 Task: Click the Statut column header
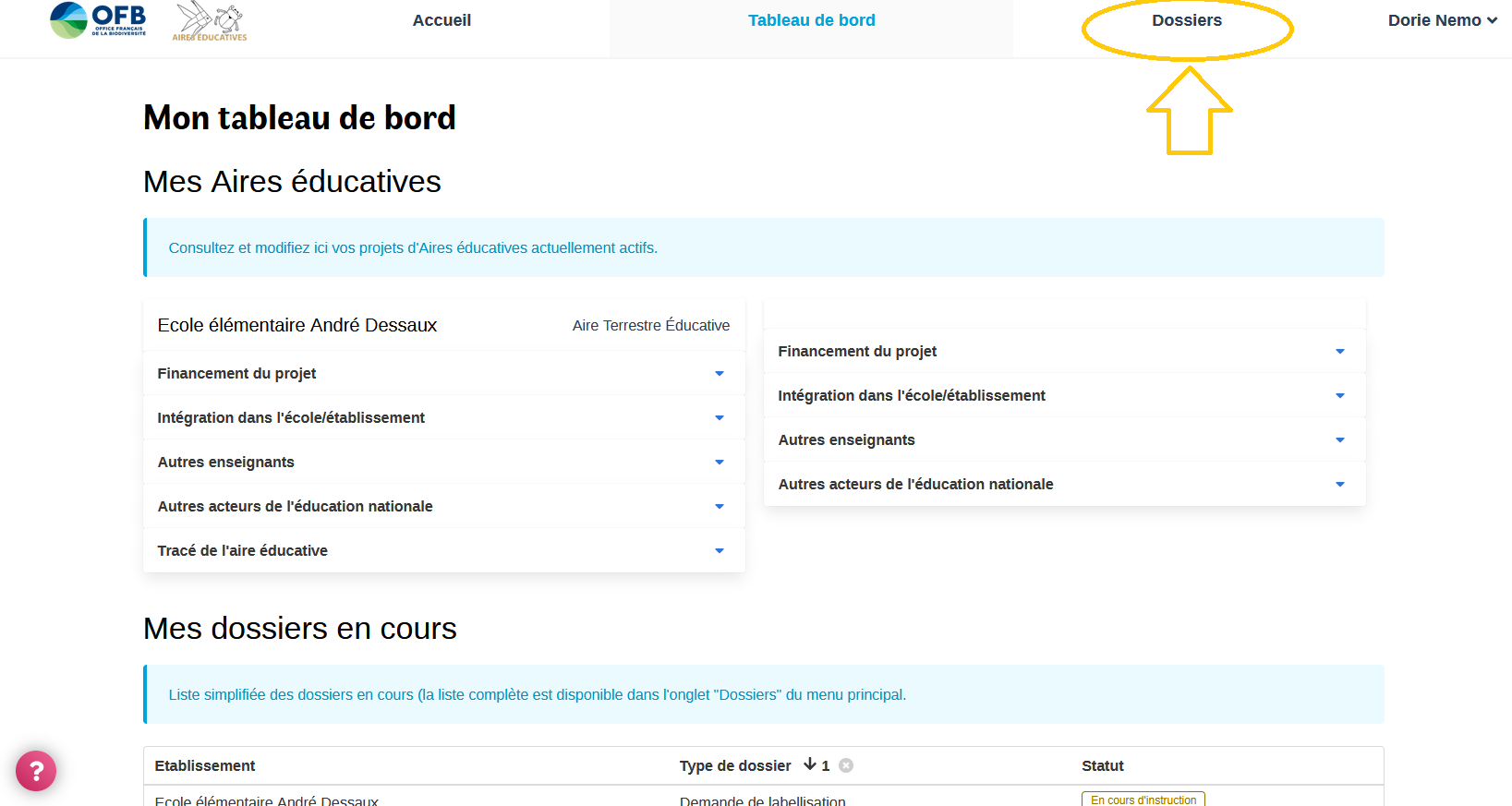coord(1102,765)
